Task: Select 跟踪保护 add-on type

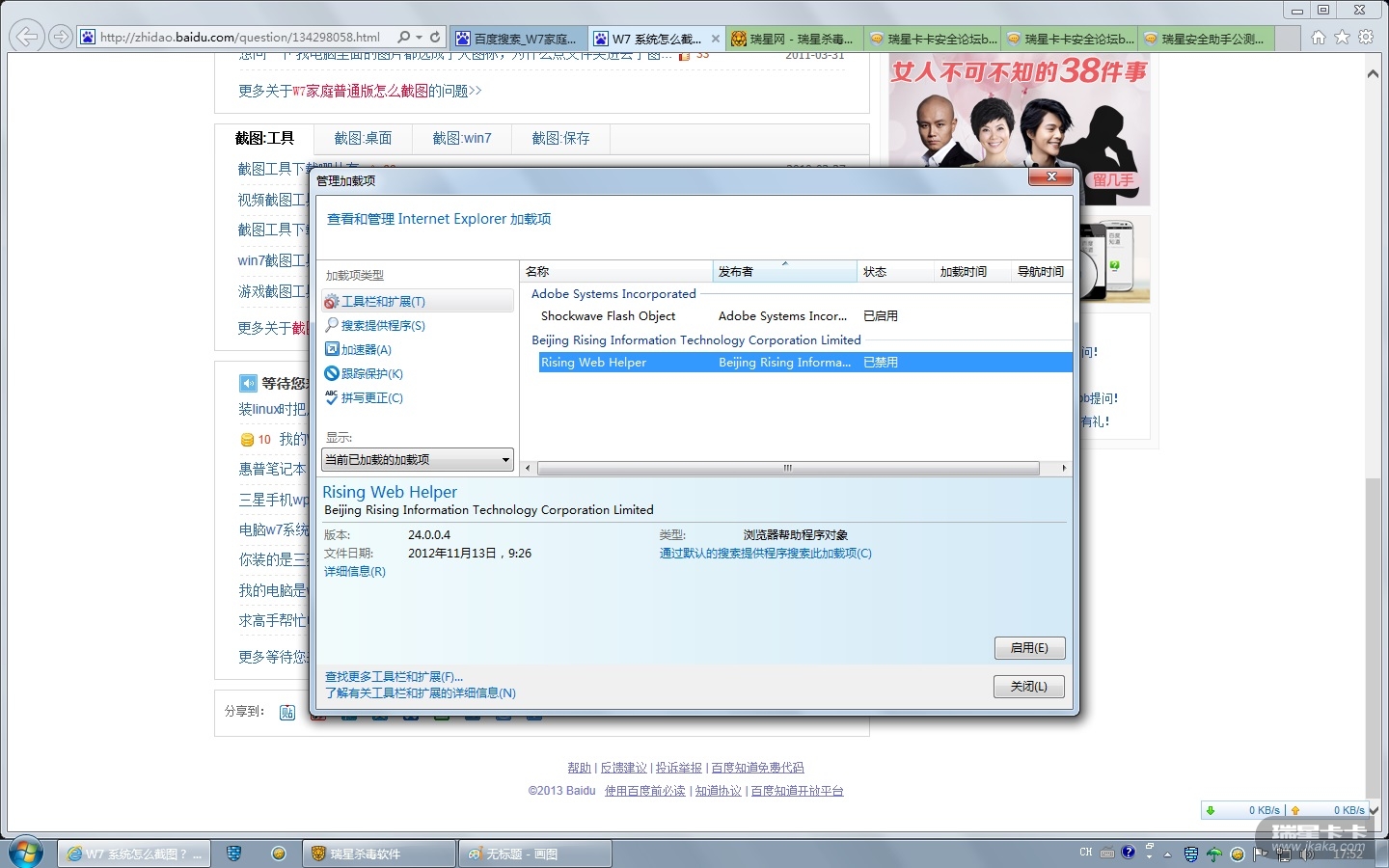Action: click(x=364, y=373)
